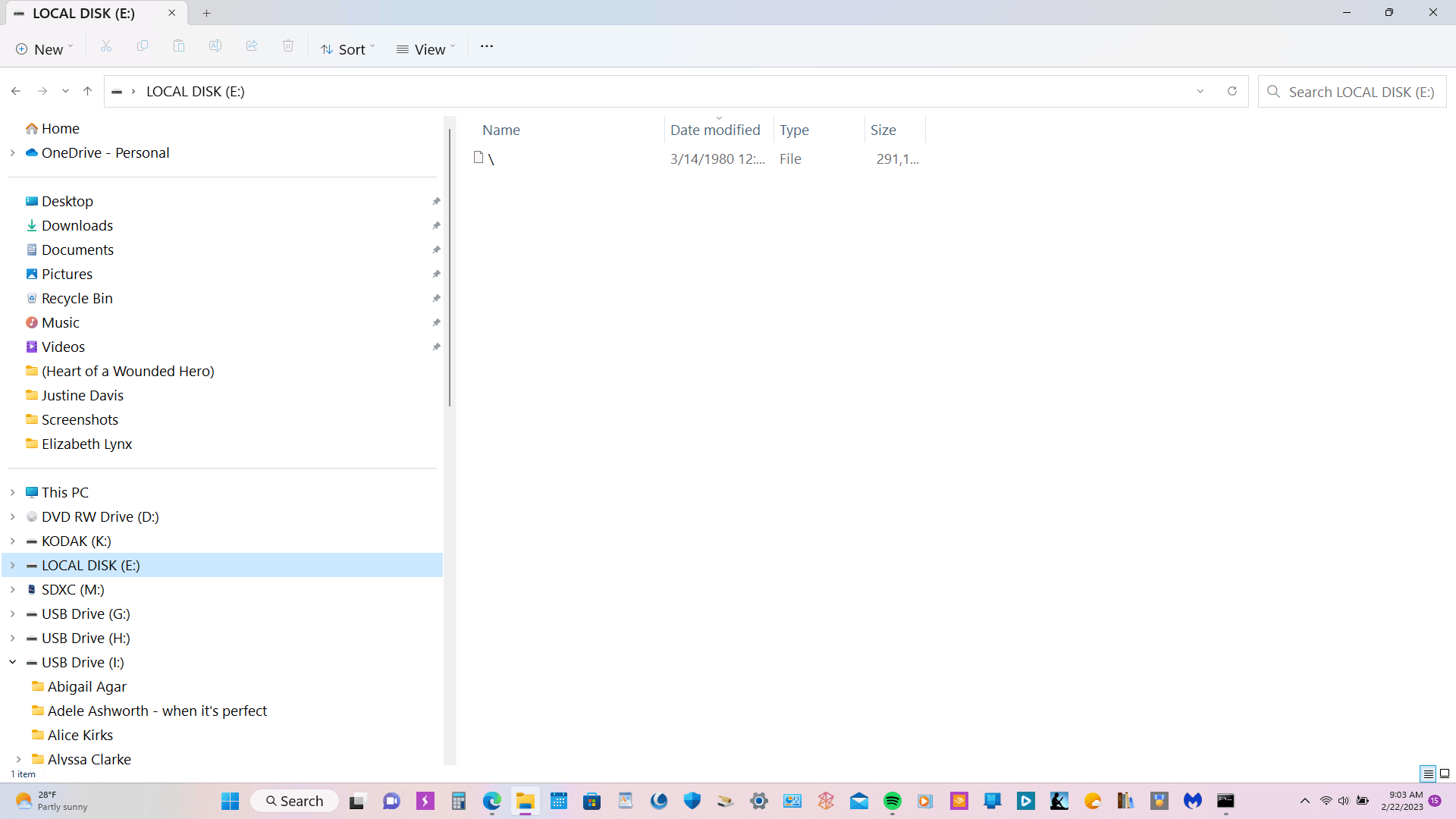Image resolution: width=1456 pixels, height=819 pixels.
Task: Go up one folder level arrow
Action: [88, 91]
